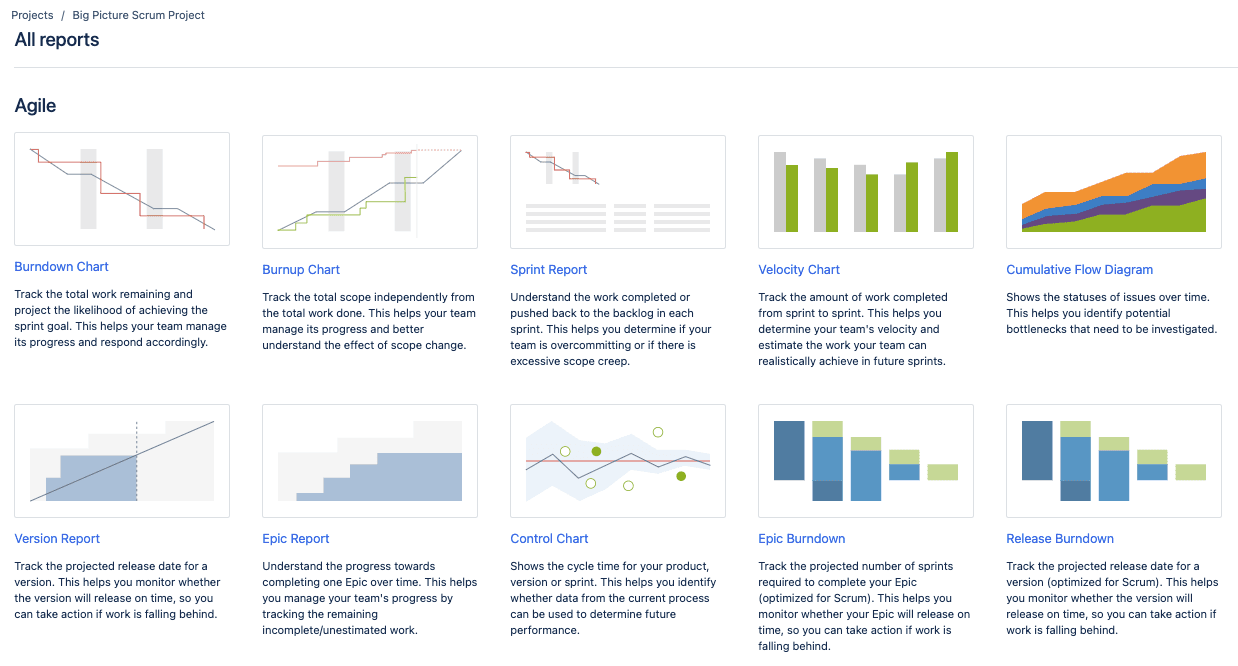Open the Version Report link
The height and width of the screenshot is (666, 1238).
tap(57, 538)
